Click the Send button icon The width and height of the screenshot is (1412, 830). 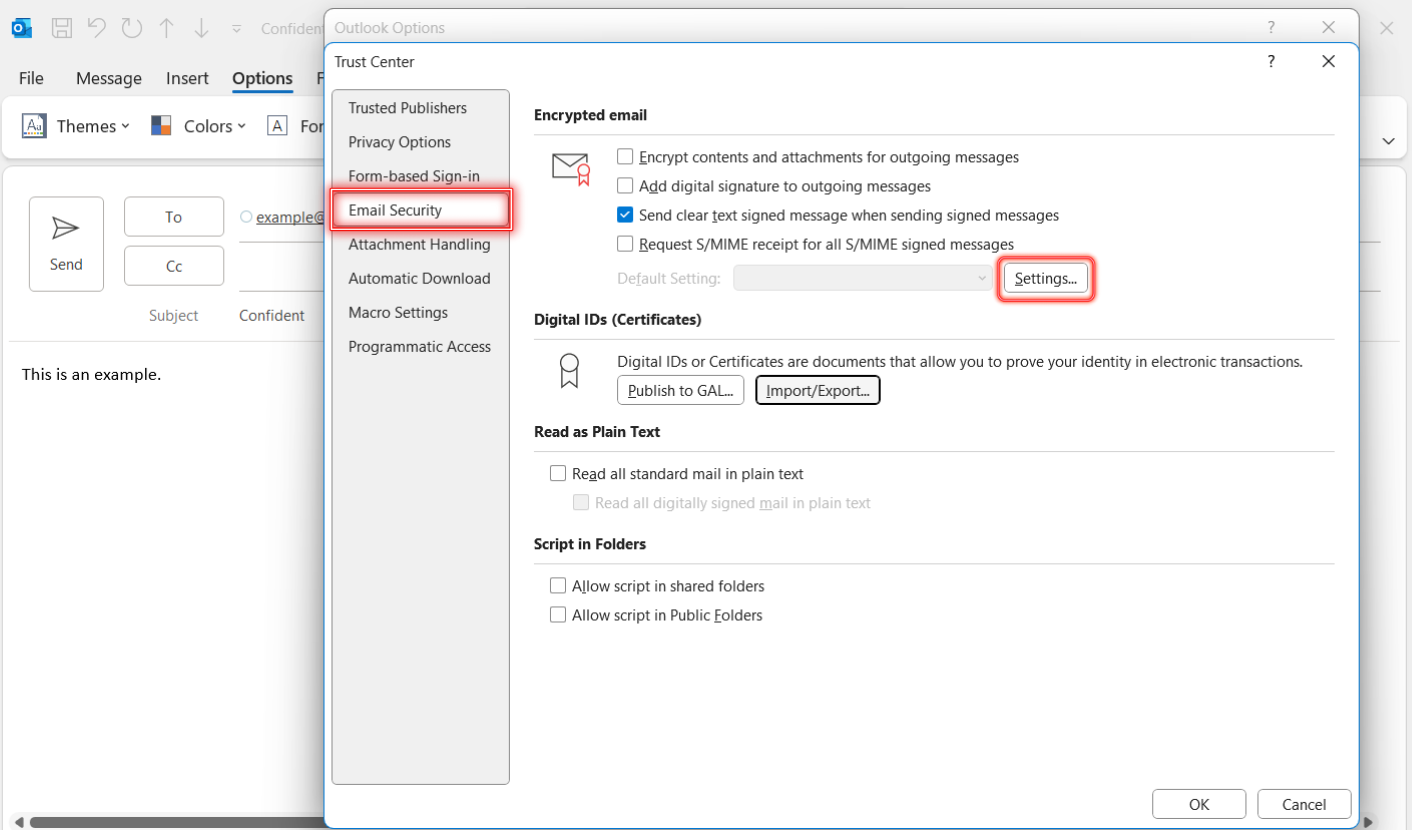66,227
